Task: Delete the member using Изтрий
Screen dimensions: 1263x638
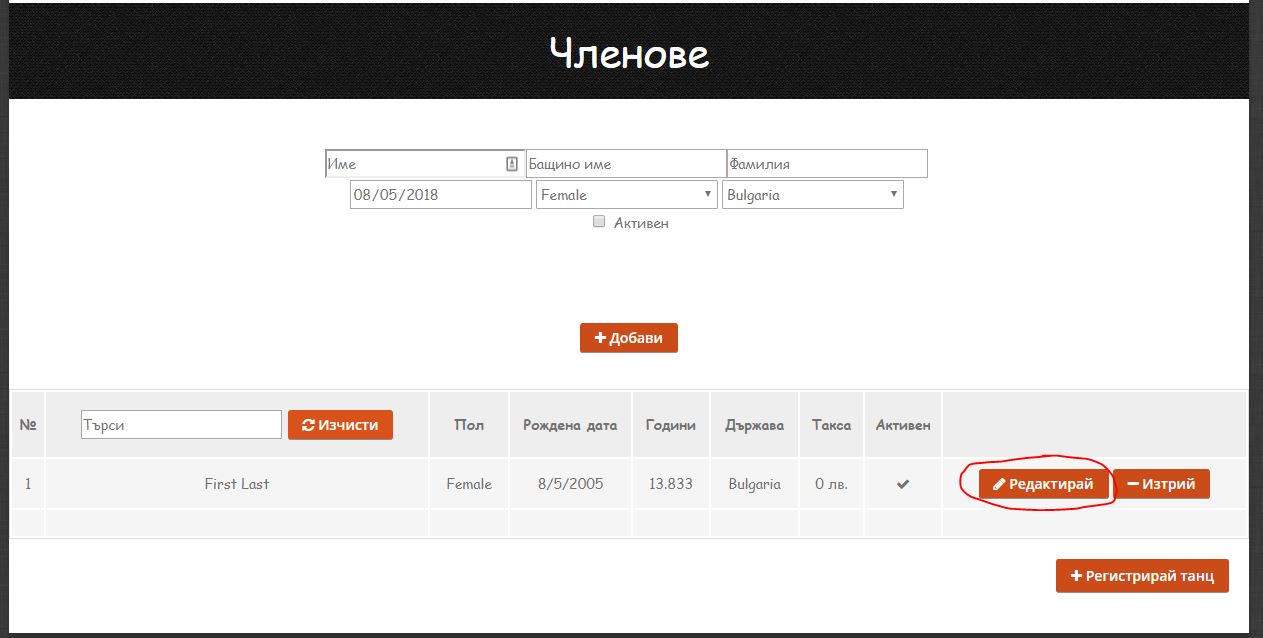Action: 1161,484
